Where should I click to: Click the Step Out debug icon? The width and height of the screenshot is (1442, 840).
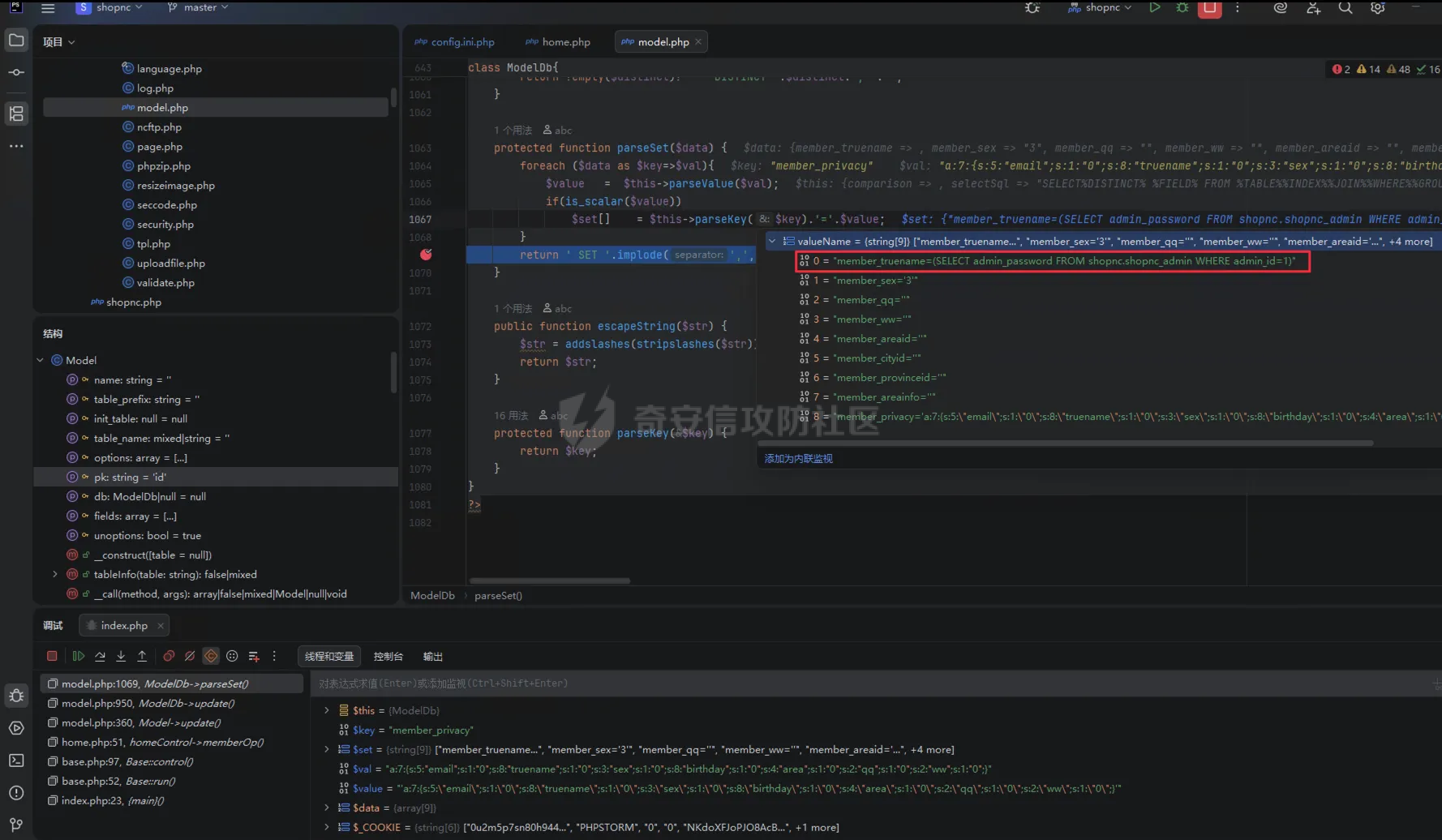(x=142, y=656)
